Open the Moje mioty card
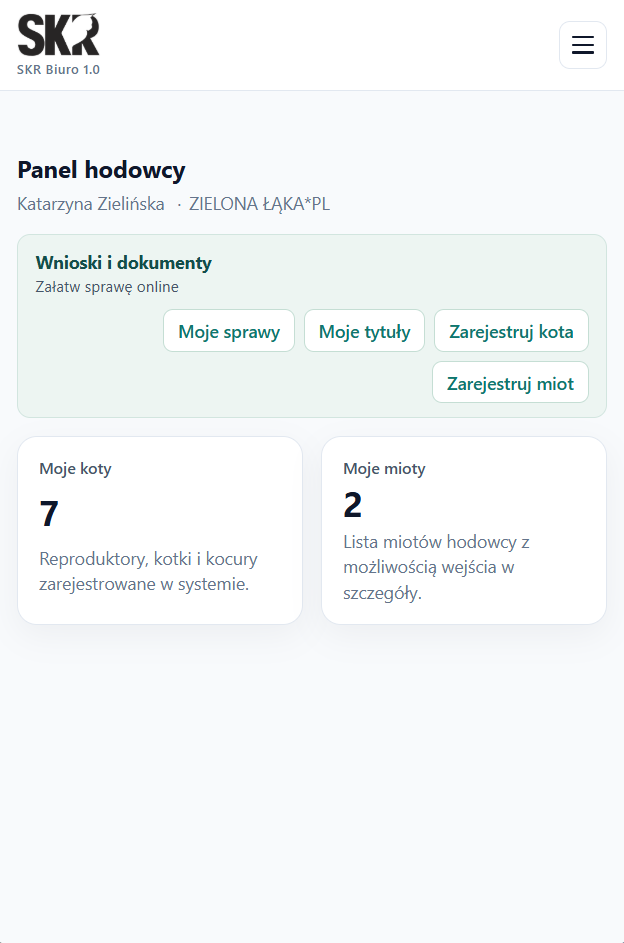The image size is (624, 943). [x=463, y=529]
